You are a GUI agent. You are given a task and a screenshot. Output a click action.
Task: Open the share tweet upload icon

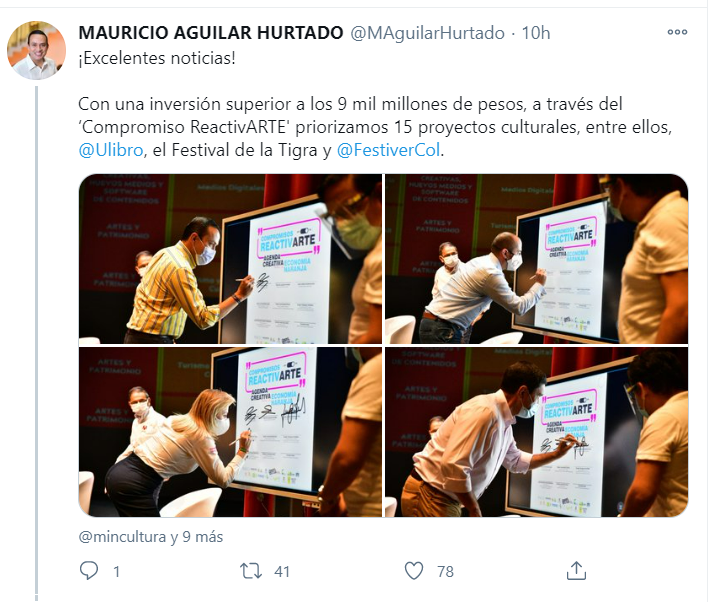click(576, 571)
